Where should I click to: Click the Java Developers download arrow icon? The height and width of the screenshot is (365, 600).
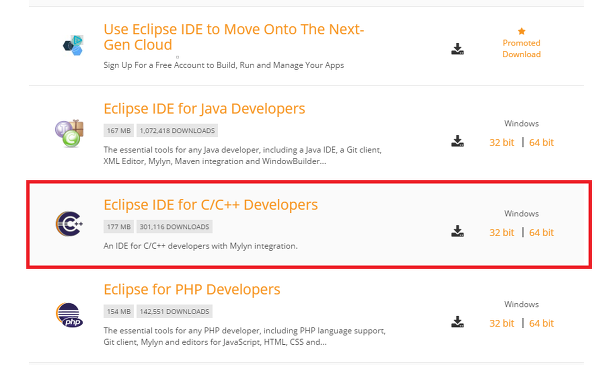[x=457, y=141]
